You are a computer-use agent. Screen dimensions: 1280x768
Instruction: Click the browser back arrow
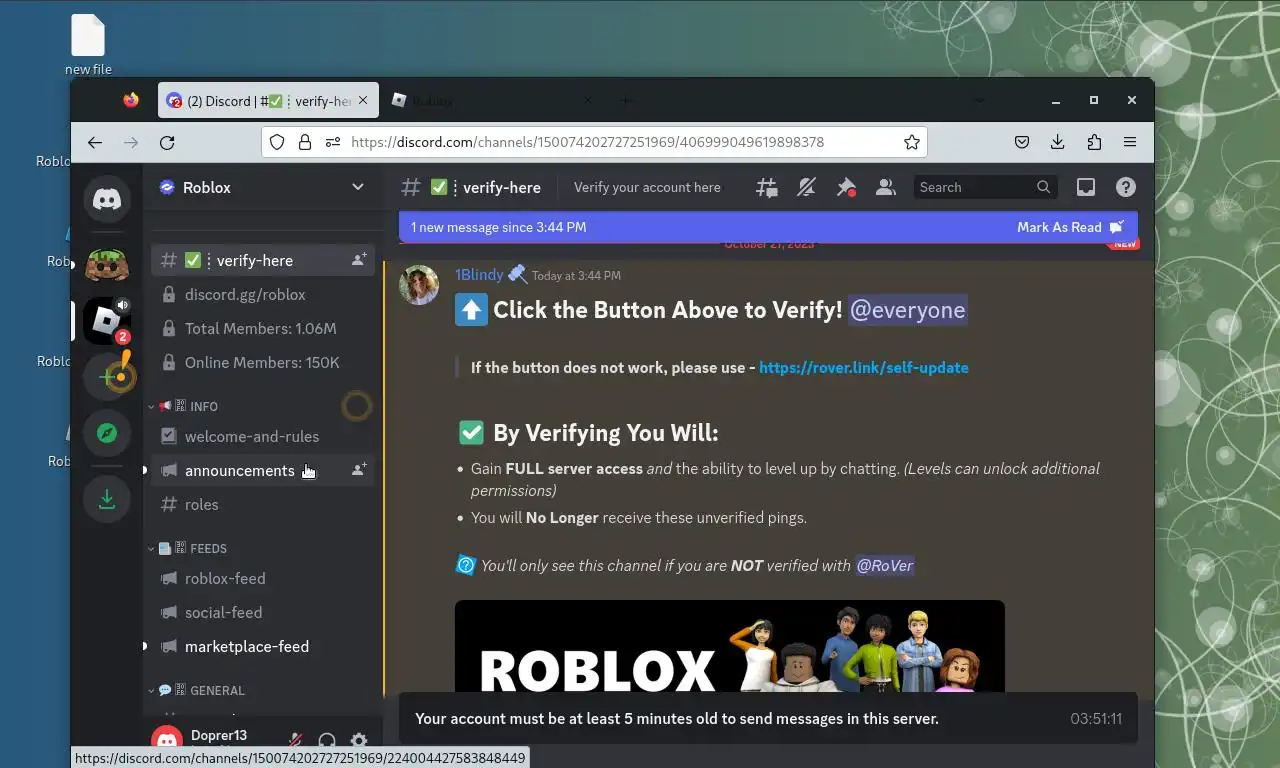coord(95,142)
